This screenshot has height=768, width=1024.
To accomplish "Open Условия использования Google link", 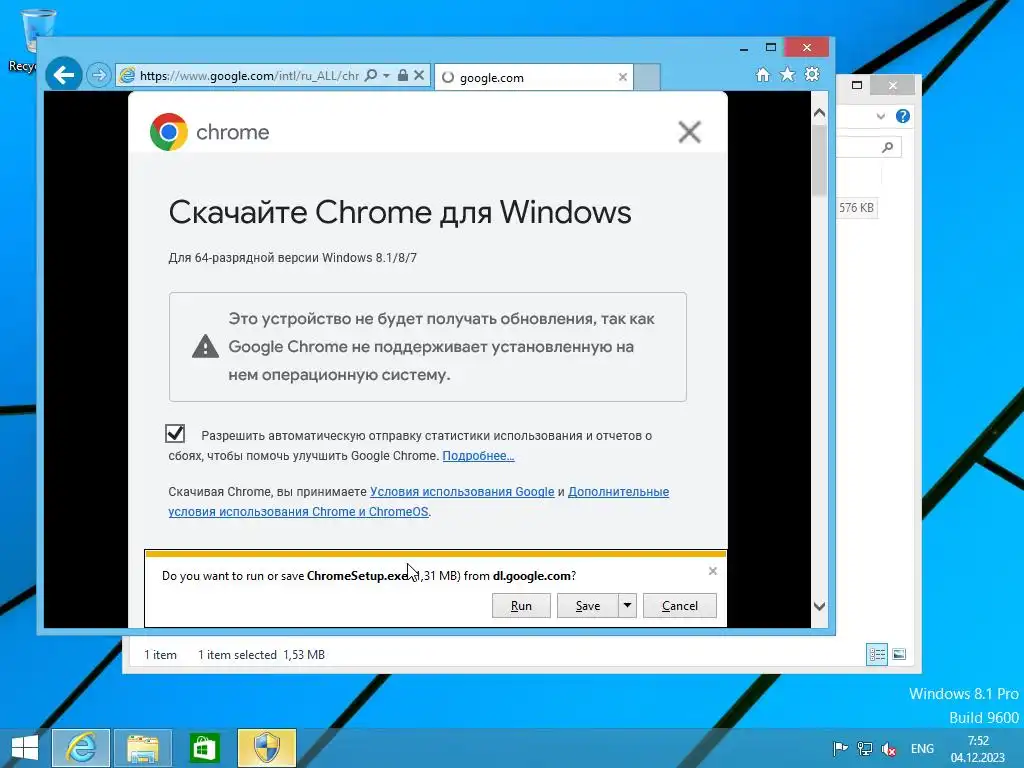I will pos(462,492).
